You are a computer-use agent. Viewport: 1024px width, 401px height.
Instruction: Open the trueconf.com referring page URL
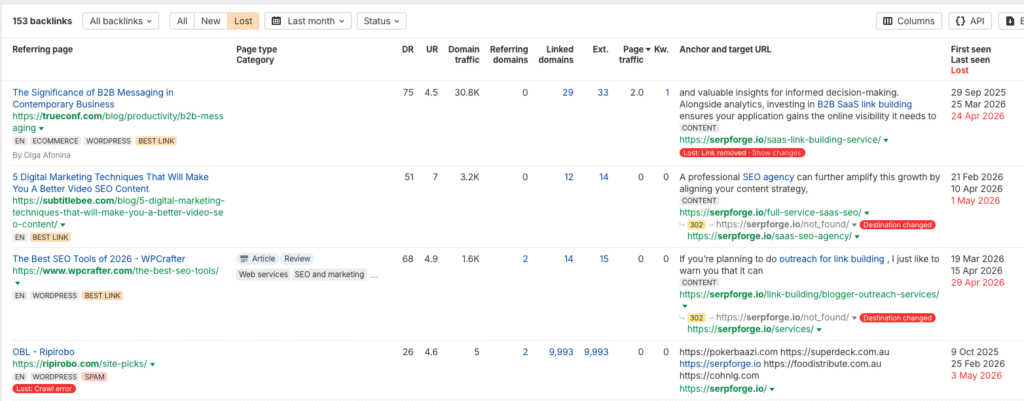pos(118,122)
